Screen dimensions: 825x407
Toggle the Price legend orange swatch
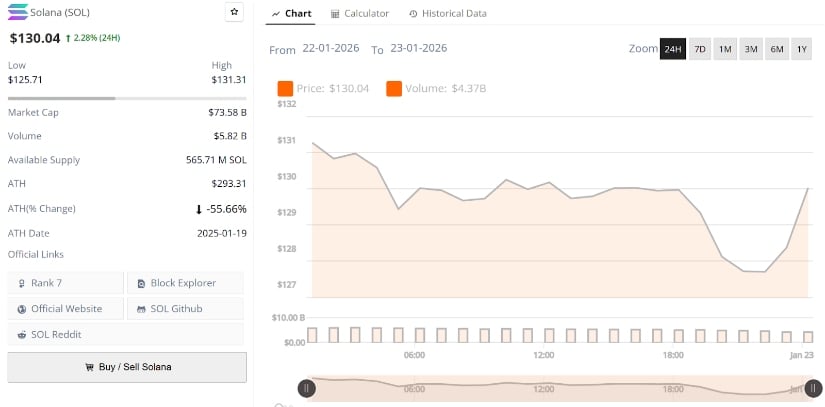click(285, 89)
